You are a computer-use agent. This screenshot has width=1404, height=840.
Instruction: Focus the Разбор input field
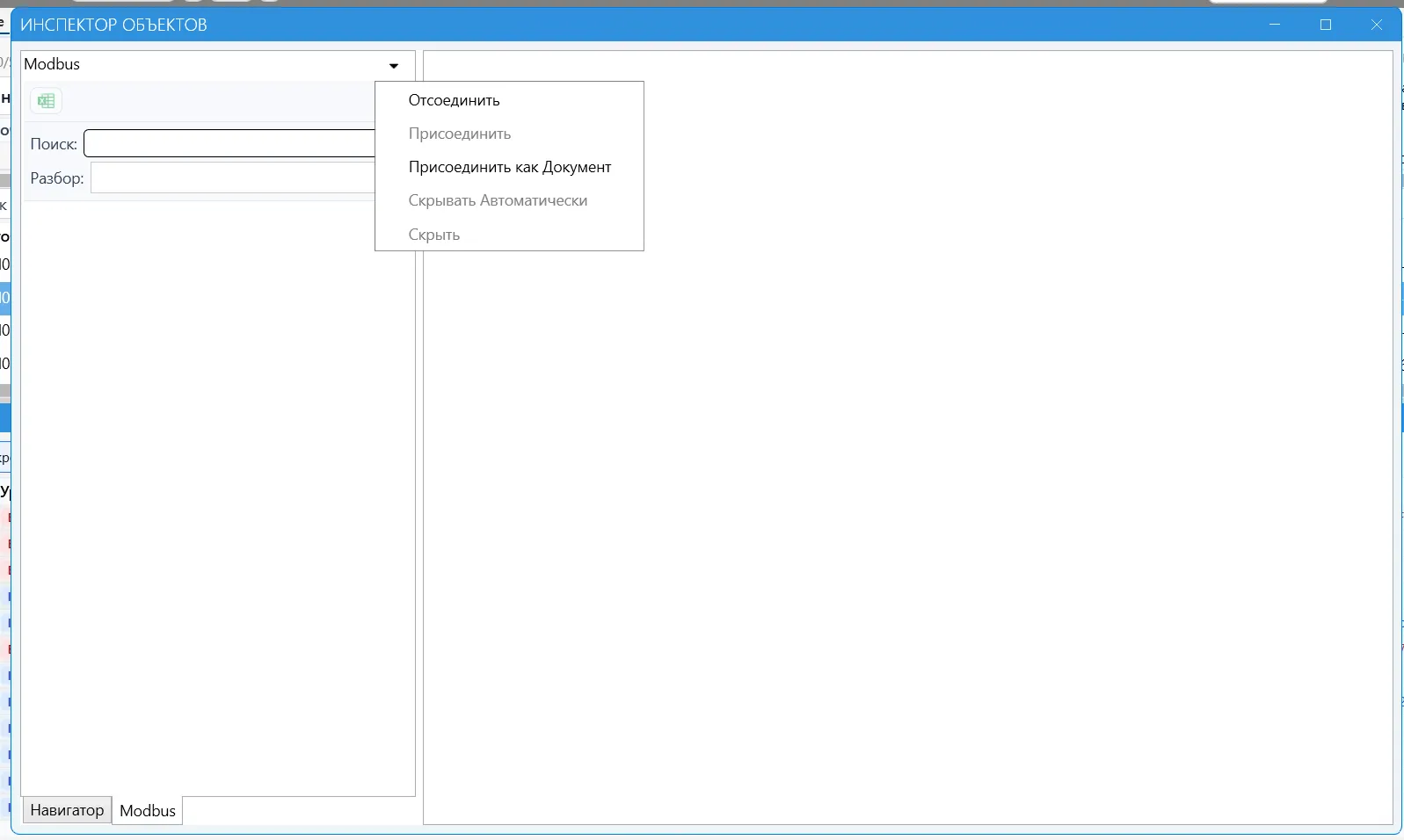[233, 177]
